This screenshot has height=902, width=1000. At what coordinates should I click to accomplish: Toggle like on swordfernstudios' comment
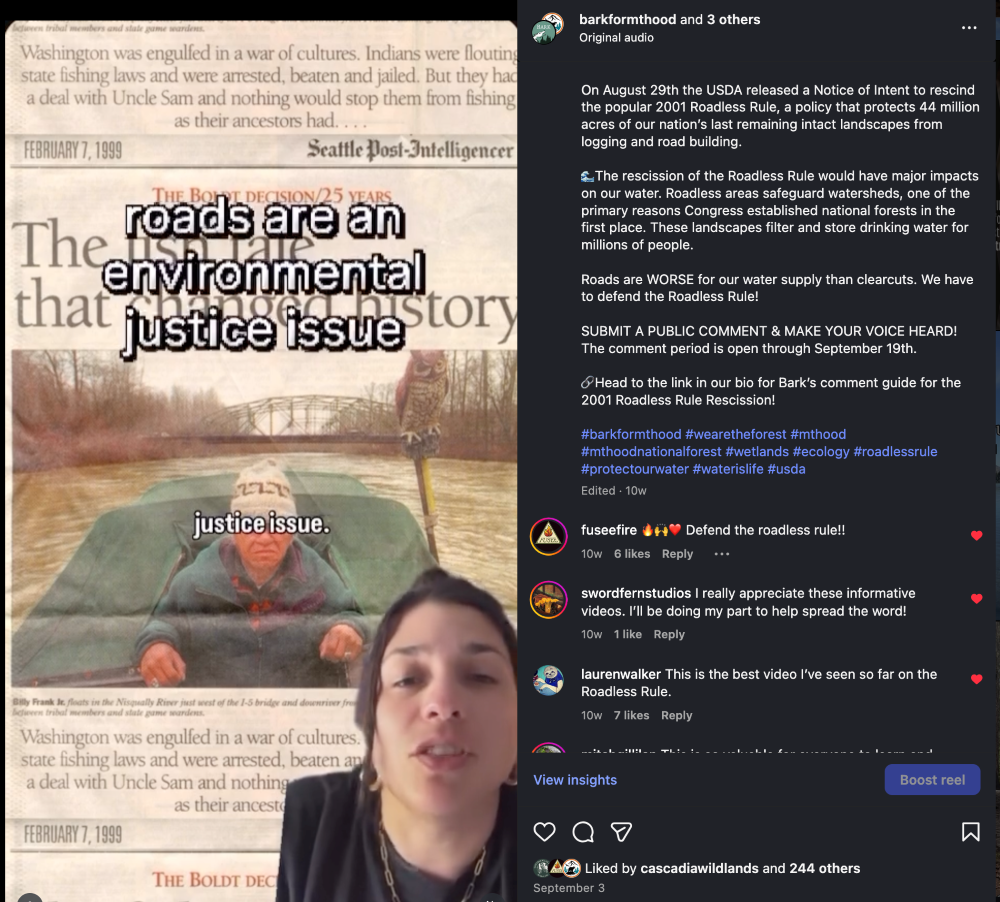point(976,599)
